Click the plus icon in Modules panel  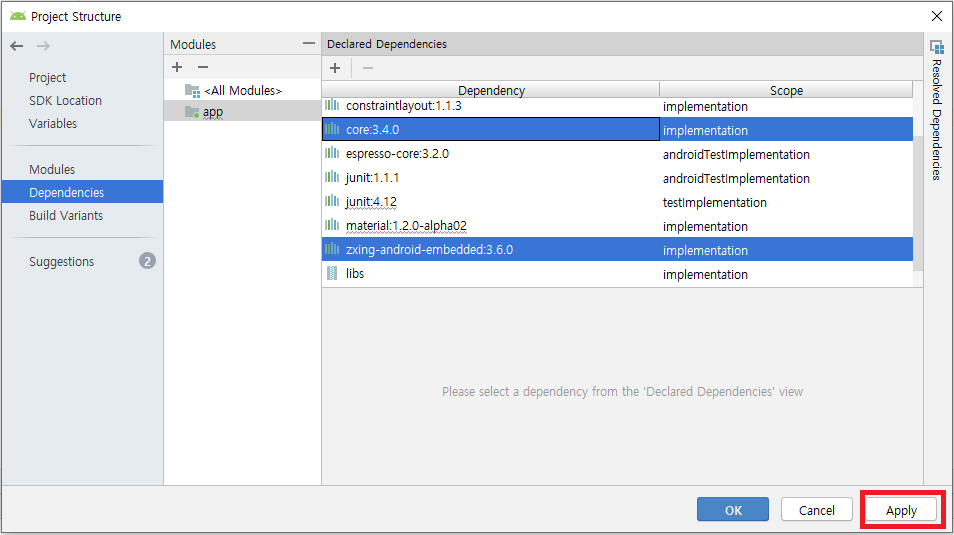tap(177, 67)
